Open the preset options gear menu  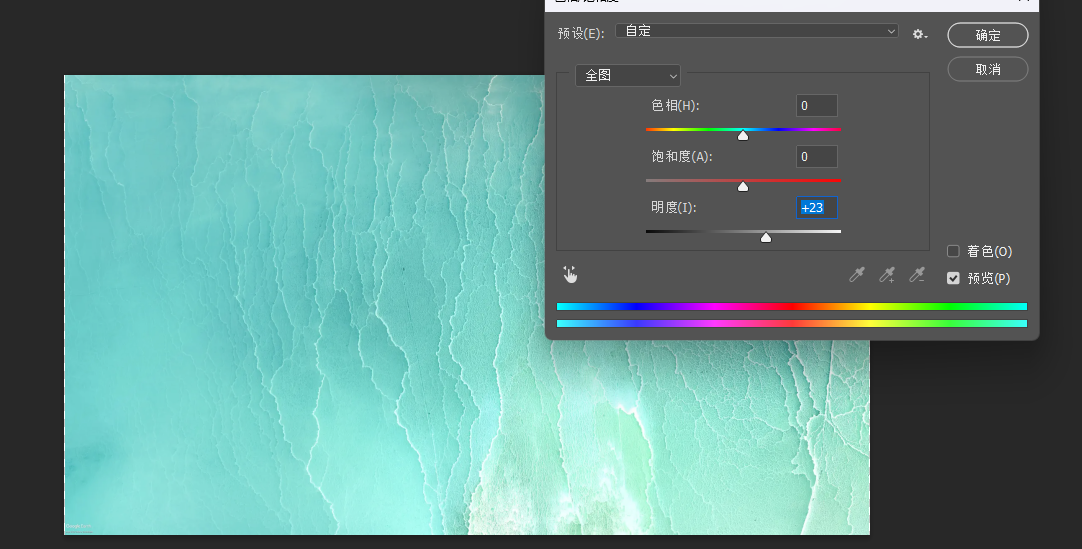920,34
